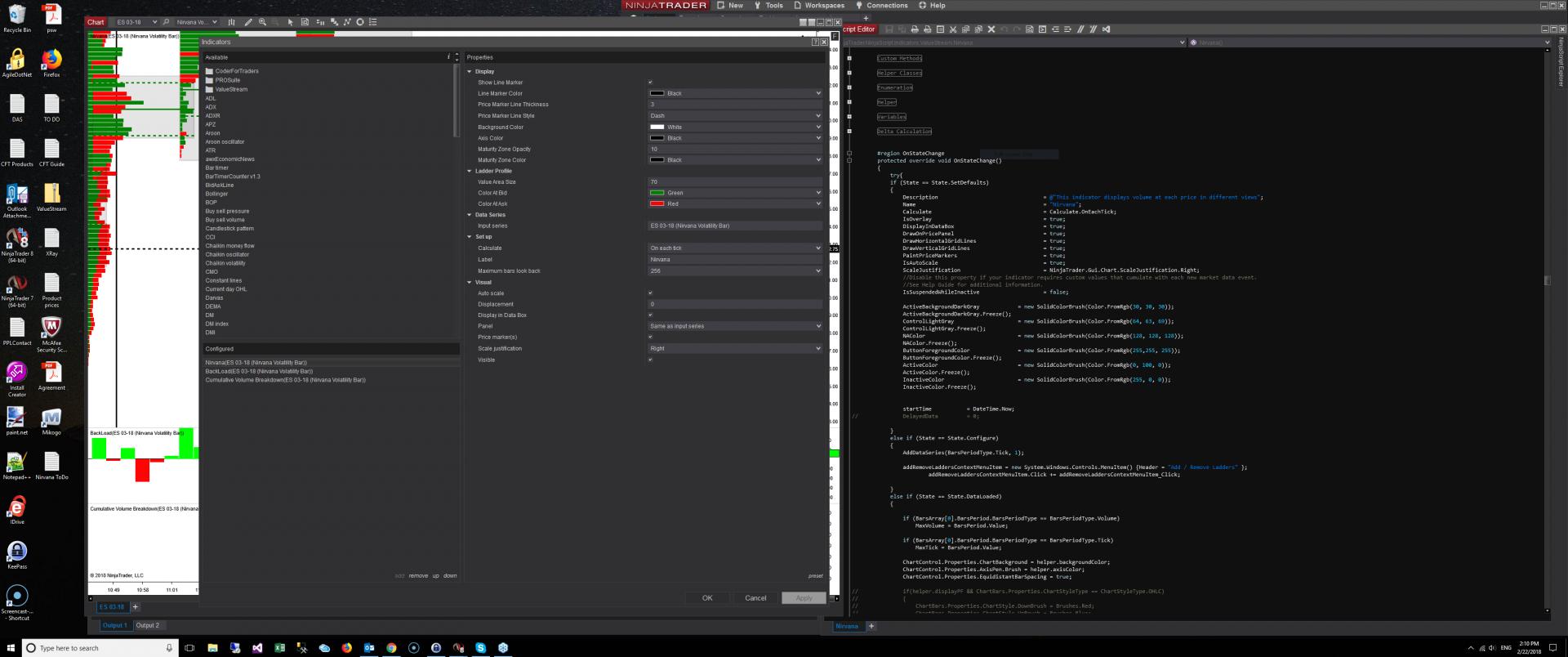
Task: Click the remove link under Configured list
Action: (x=418, y=576)
